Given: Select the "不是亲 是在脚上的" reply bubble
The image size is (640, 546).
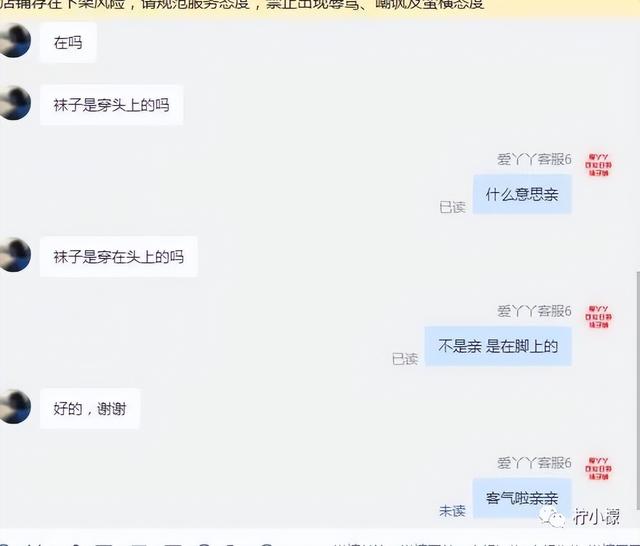Looking at the screenshot, I should (498, 346).
